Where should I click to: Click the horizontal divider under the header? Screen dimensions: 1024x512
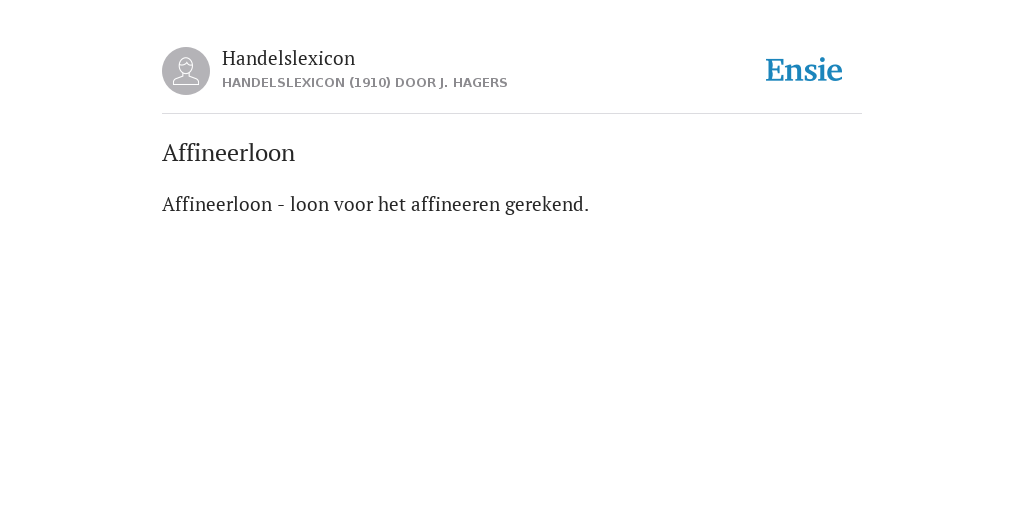coord(512,114)
